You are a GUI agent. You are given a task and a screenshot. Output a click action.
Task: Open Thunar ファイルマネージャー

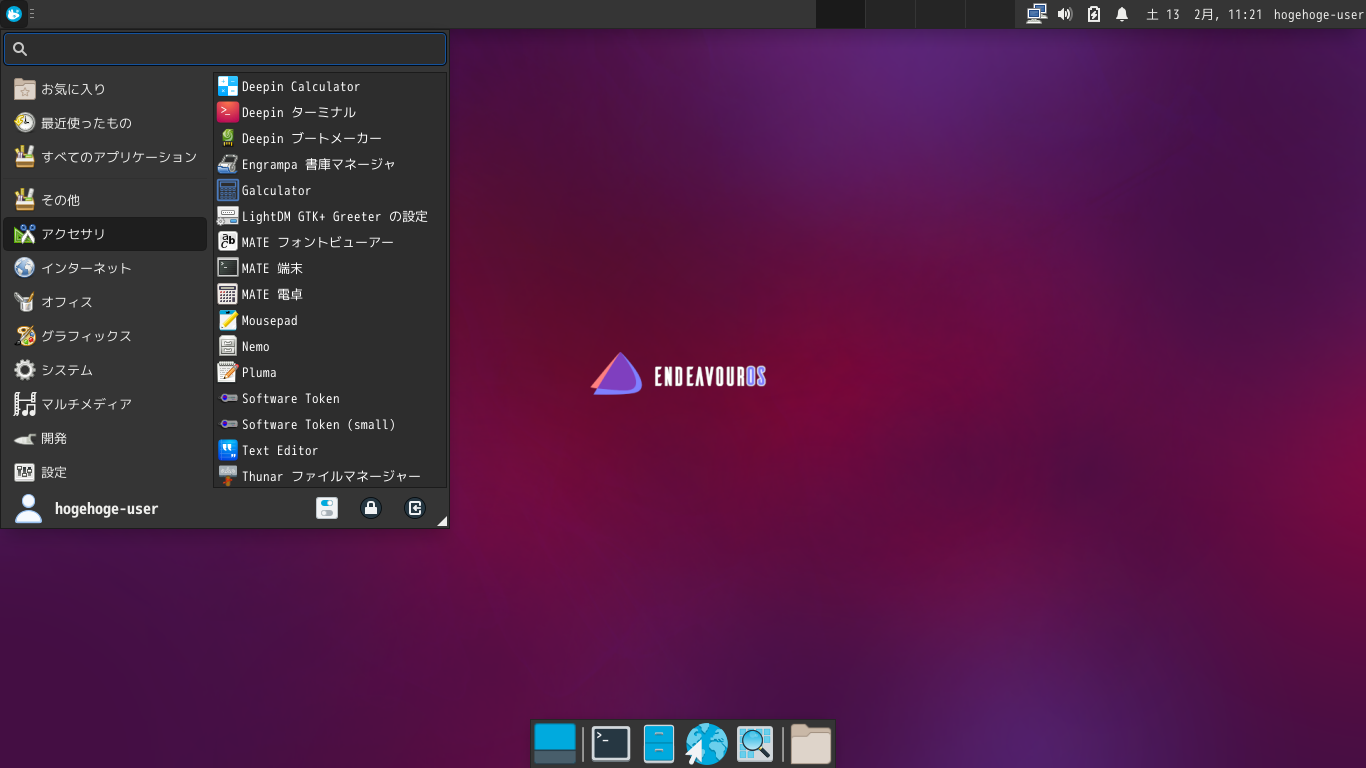coord(330,476)
